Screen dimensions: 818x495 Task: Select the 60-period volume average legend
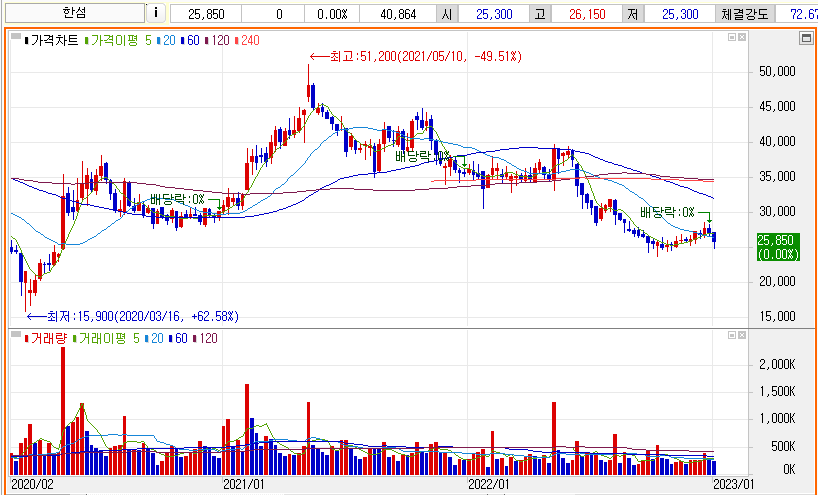[178, 339]
